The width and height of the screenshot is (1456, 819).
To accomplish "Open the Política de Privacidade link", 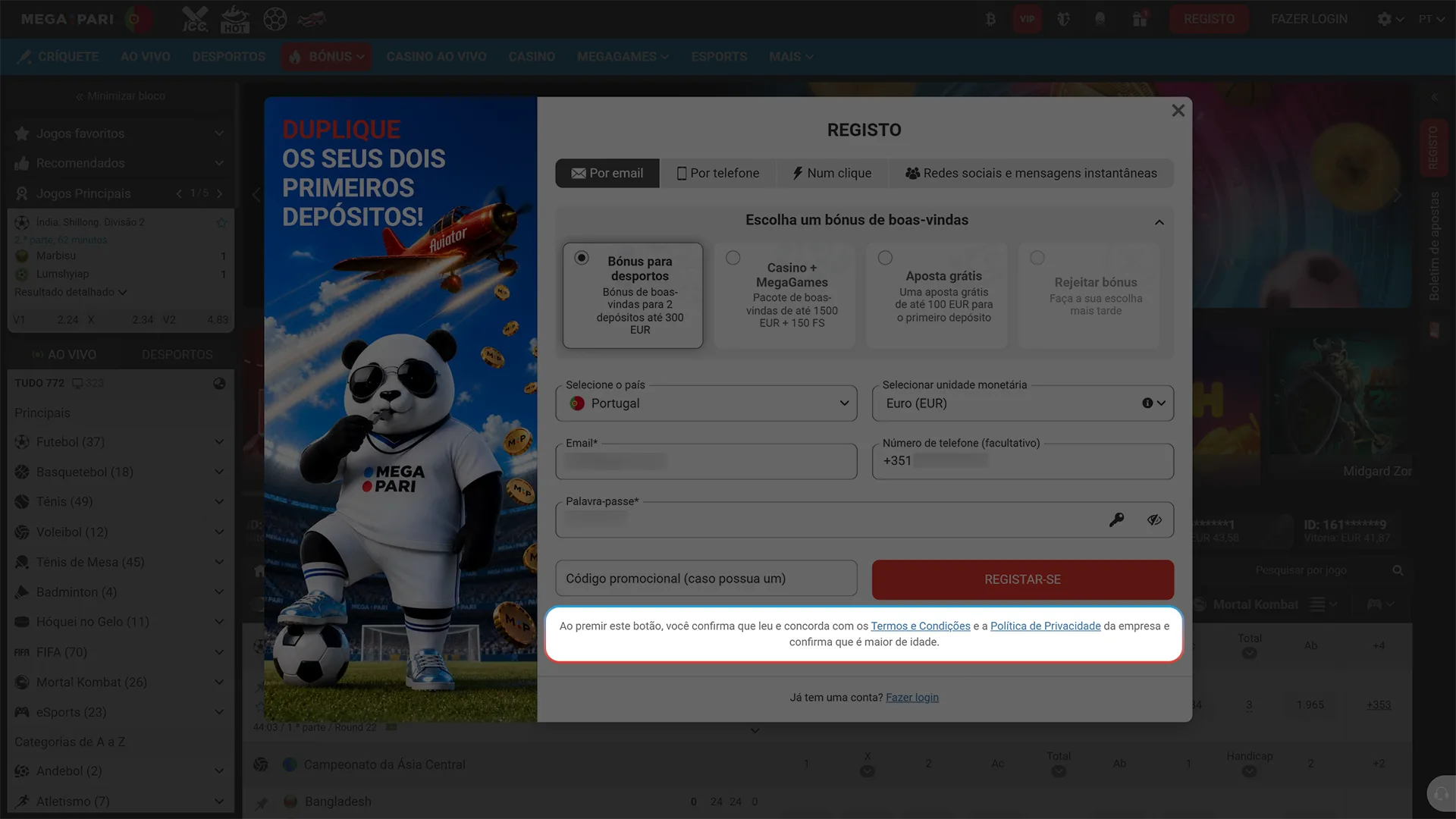I will [1045, 626].
